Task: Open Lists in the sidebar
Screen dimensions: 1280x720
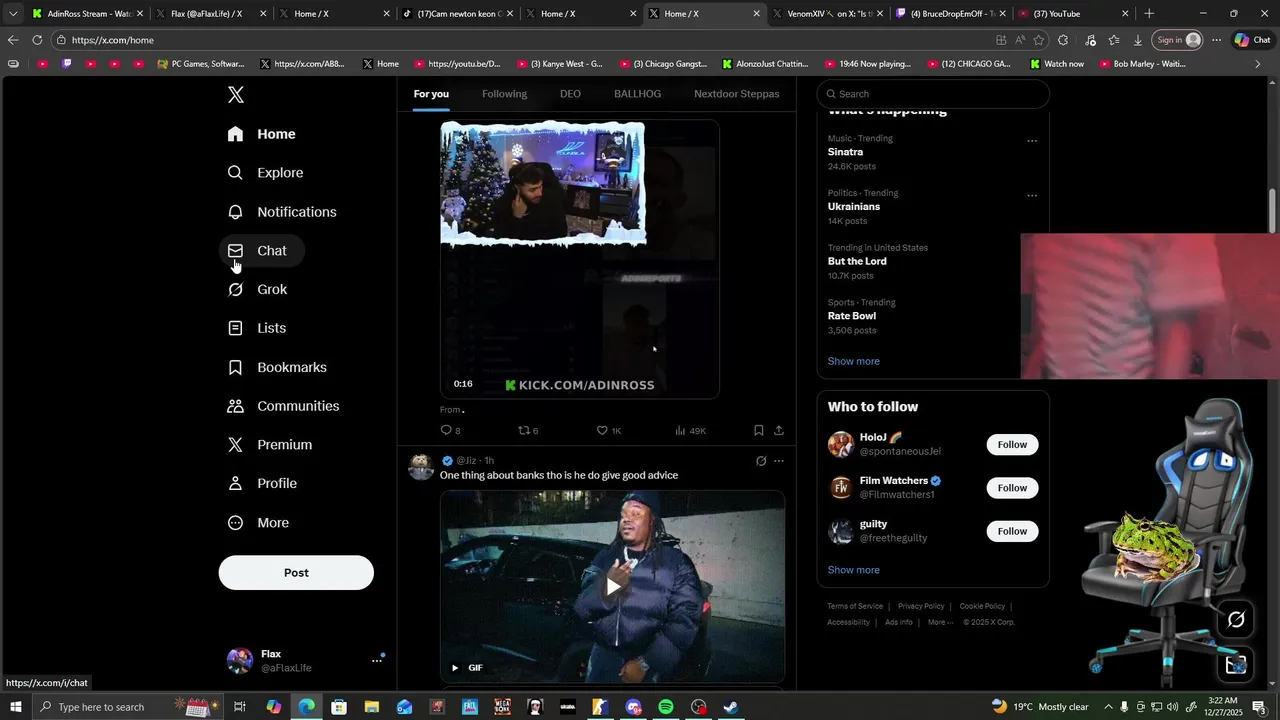Action: (257, 328)
